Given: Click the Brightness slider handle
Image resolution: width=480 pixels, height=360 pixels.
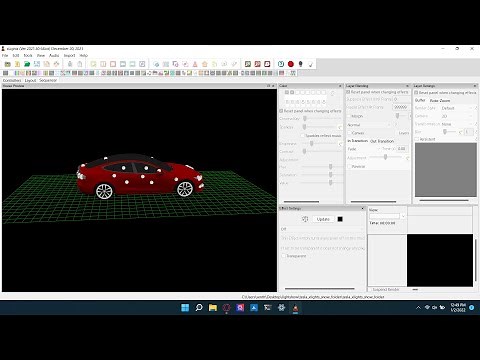Looking at the screenshot, I should pos(311,144).
